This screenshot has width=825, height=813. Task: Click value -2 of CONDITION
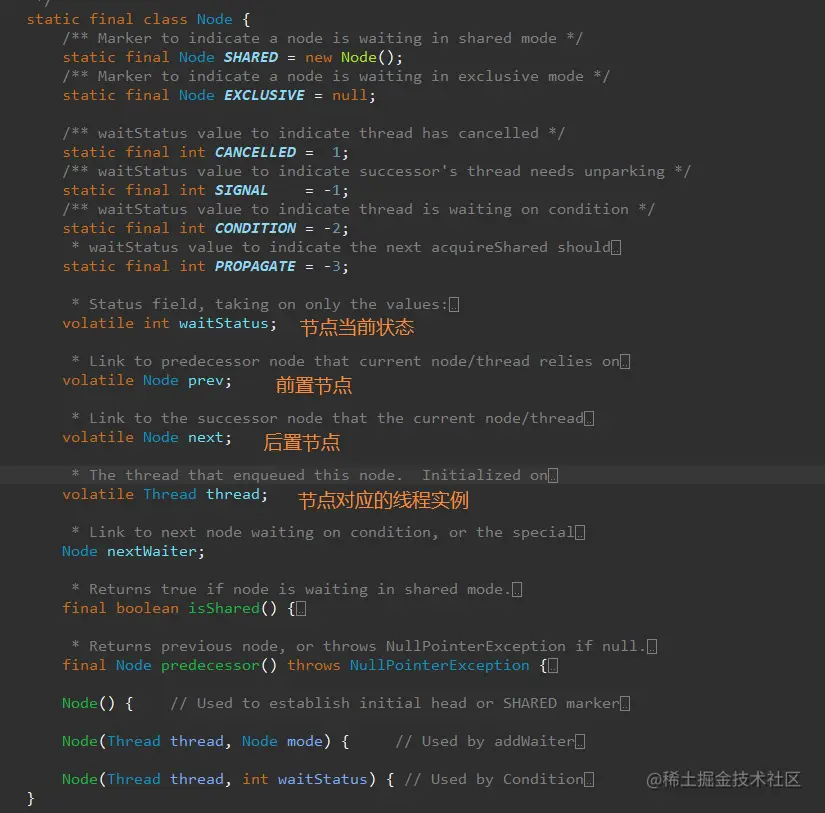point(332,228)
